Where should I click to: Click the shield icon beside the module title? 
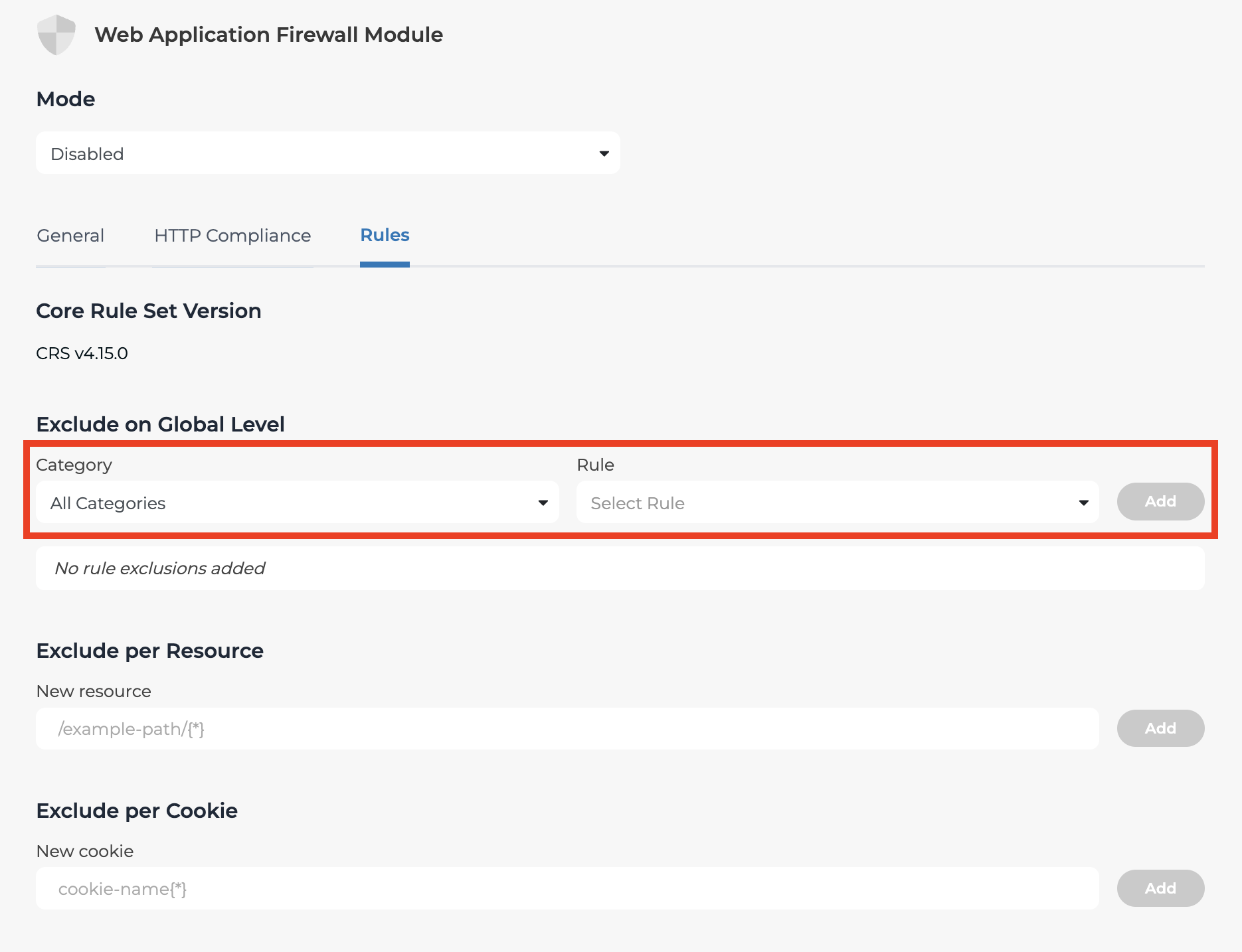pos(56,35)
